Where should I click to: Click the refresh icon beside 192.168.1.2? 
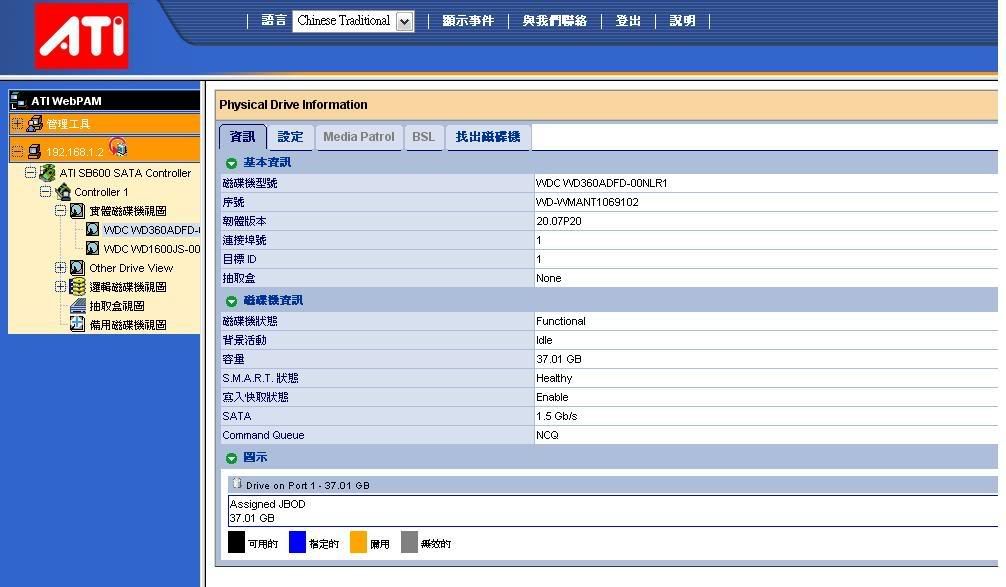[119, 150]
